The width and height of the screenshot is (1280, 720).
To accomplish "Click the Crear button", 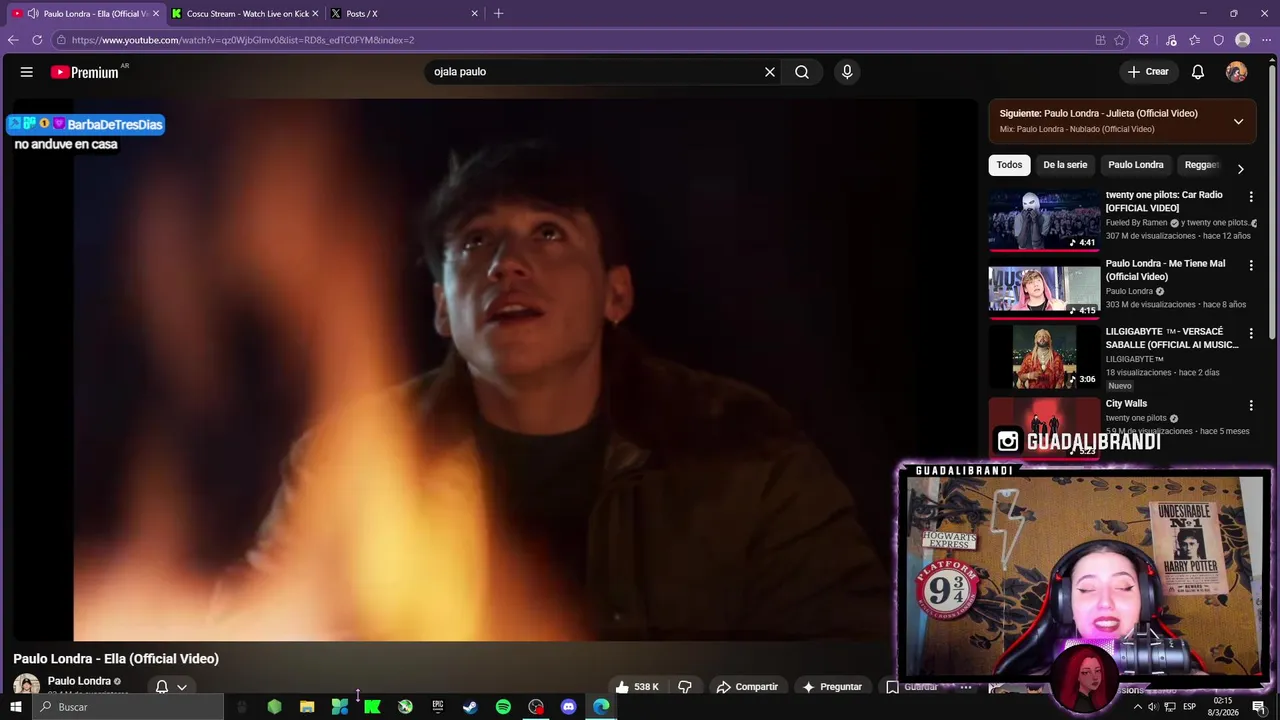I will [1148, 72].
